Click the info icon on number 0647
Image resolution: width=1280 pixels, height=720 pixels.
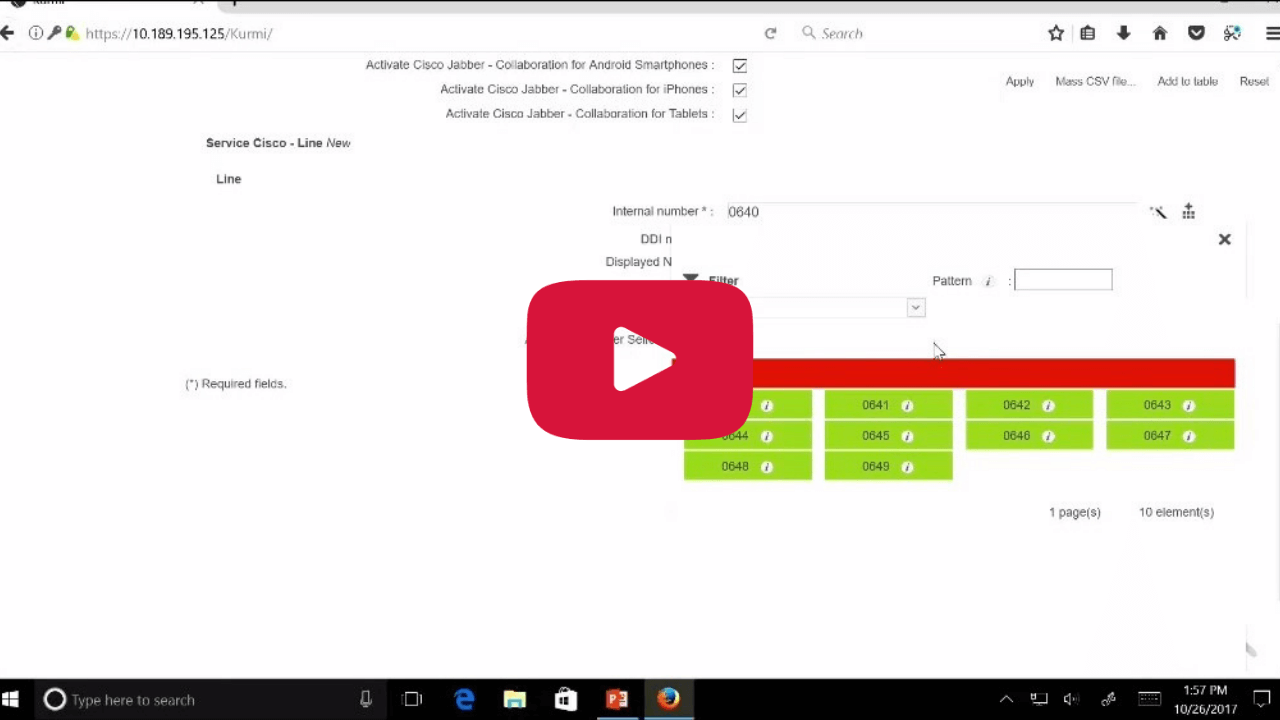(1188, 436)
